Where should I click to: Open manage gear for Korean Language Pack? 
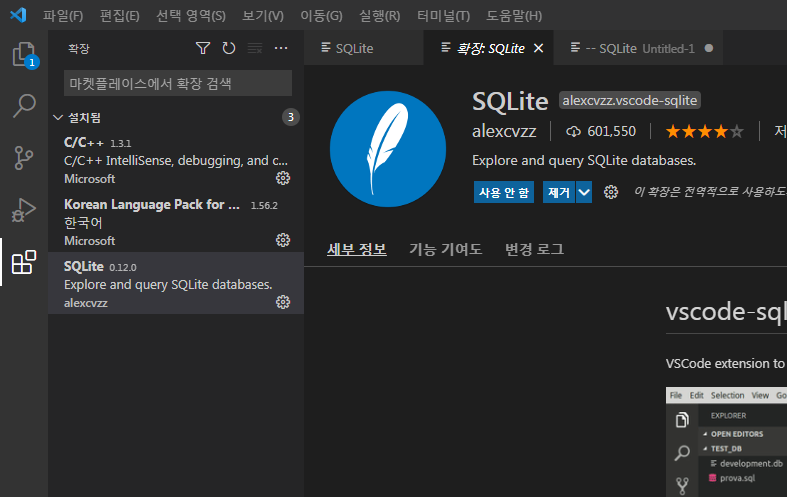coord(283,240)
